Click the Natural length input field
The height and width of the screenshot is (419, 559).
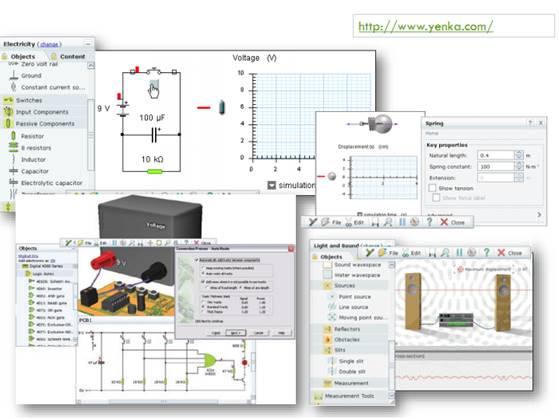coord(496,155)
